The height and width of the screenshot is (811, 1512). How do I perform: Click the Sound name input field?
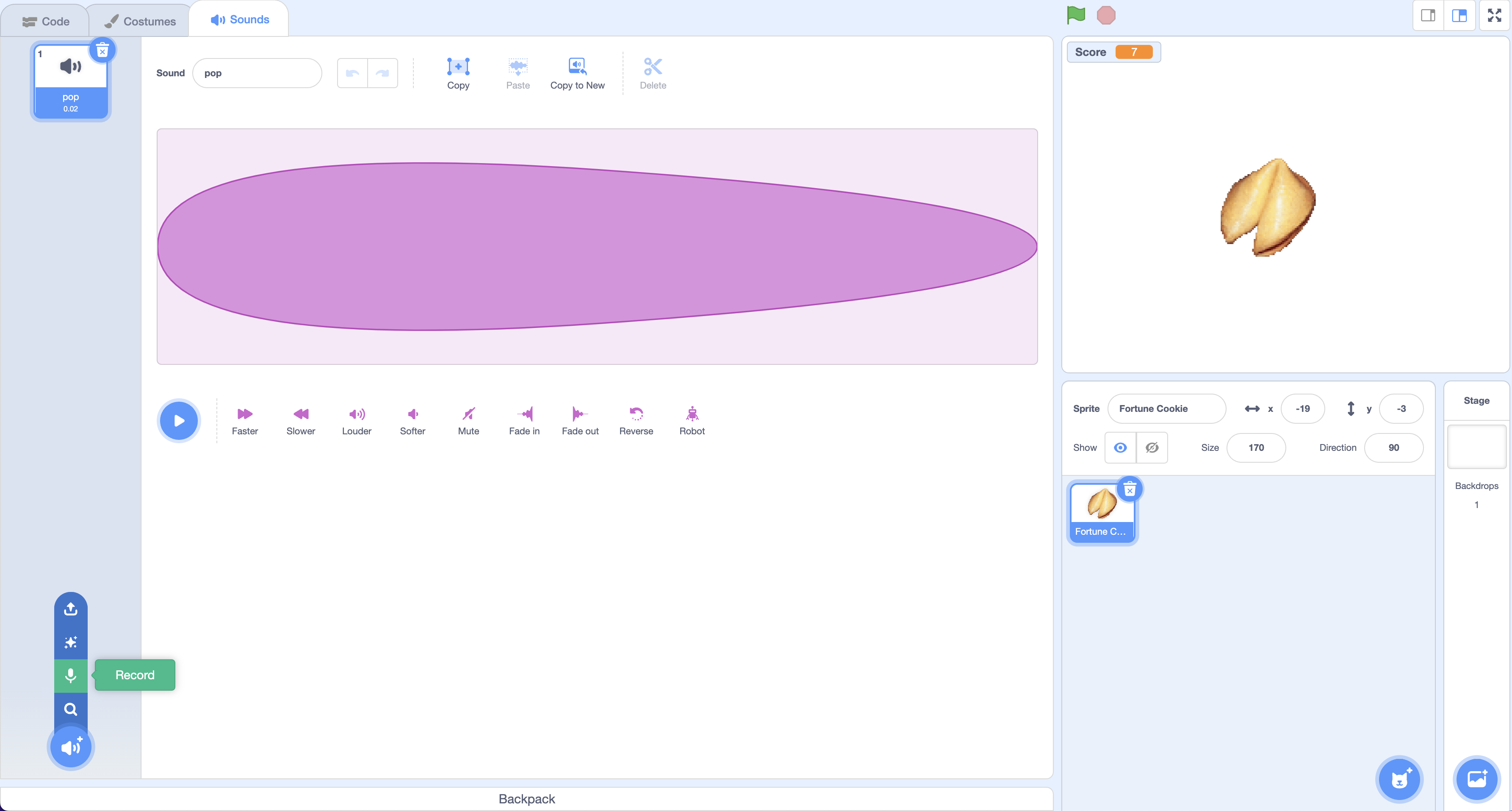[x=257, y=73]
